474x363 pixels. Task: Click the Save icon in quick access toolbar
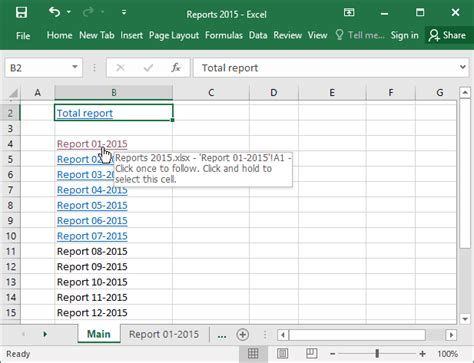click(21, 13)
